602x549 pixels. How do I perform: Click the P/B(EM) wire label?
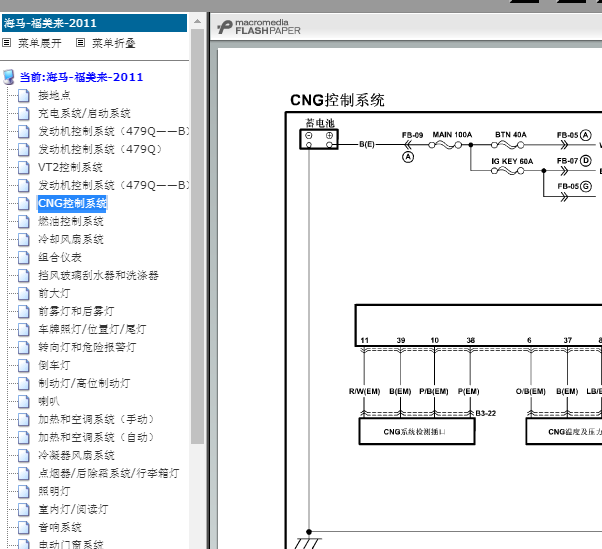(x=434, y=391)
